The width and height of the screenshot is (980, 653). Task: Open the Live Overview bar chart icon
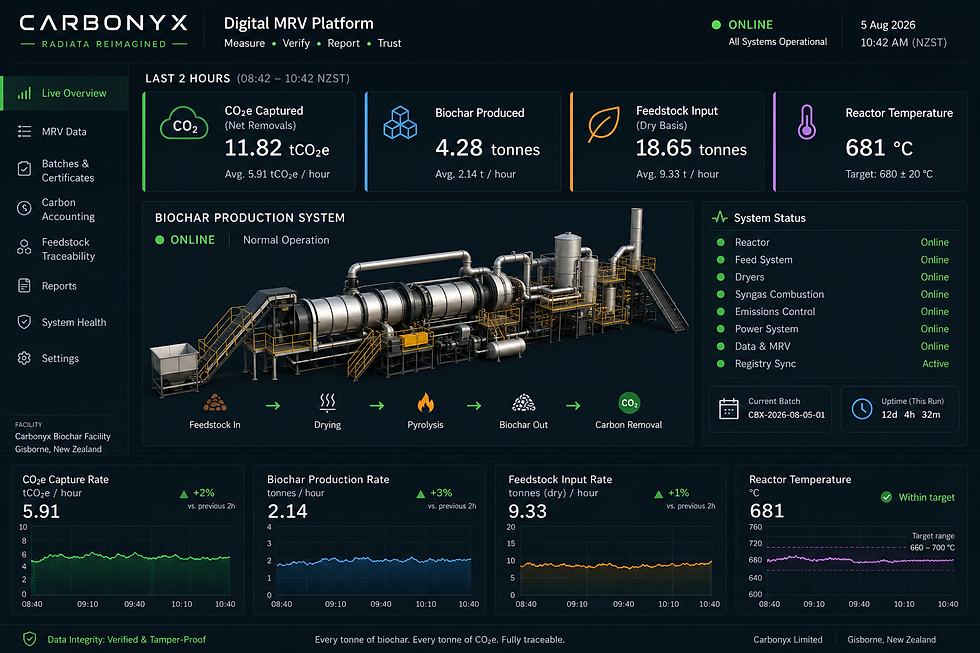24,94
